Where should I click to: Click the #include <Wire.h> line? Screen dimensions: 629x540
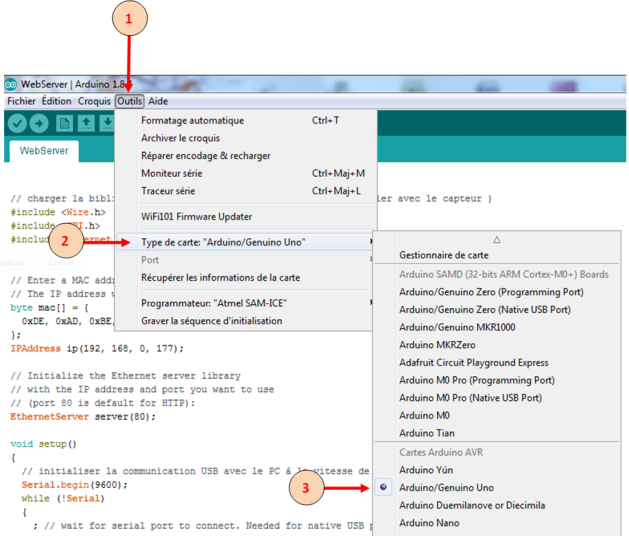[58, 212]
